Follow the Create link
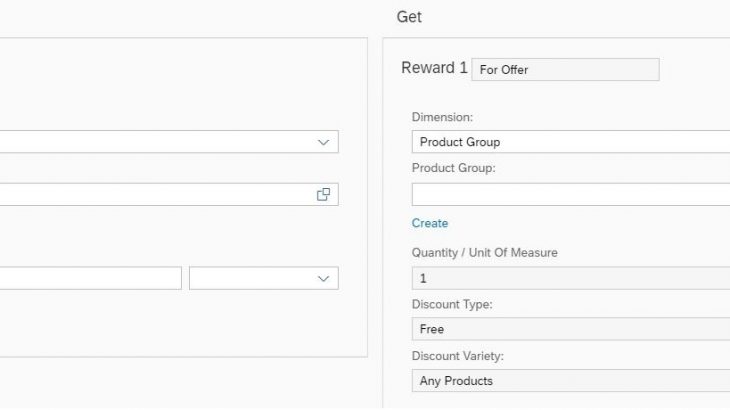 [430, 223]
